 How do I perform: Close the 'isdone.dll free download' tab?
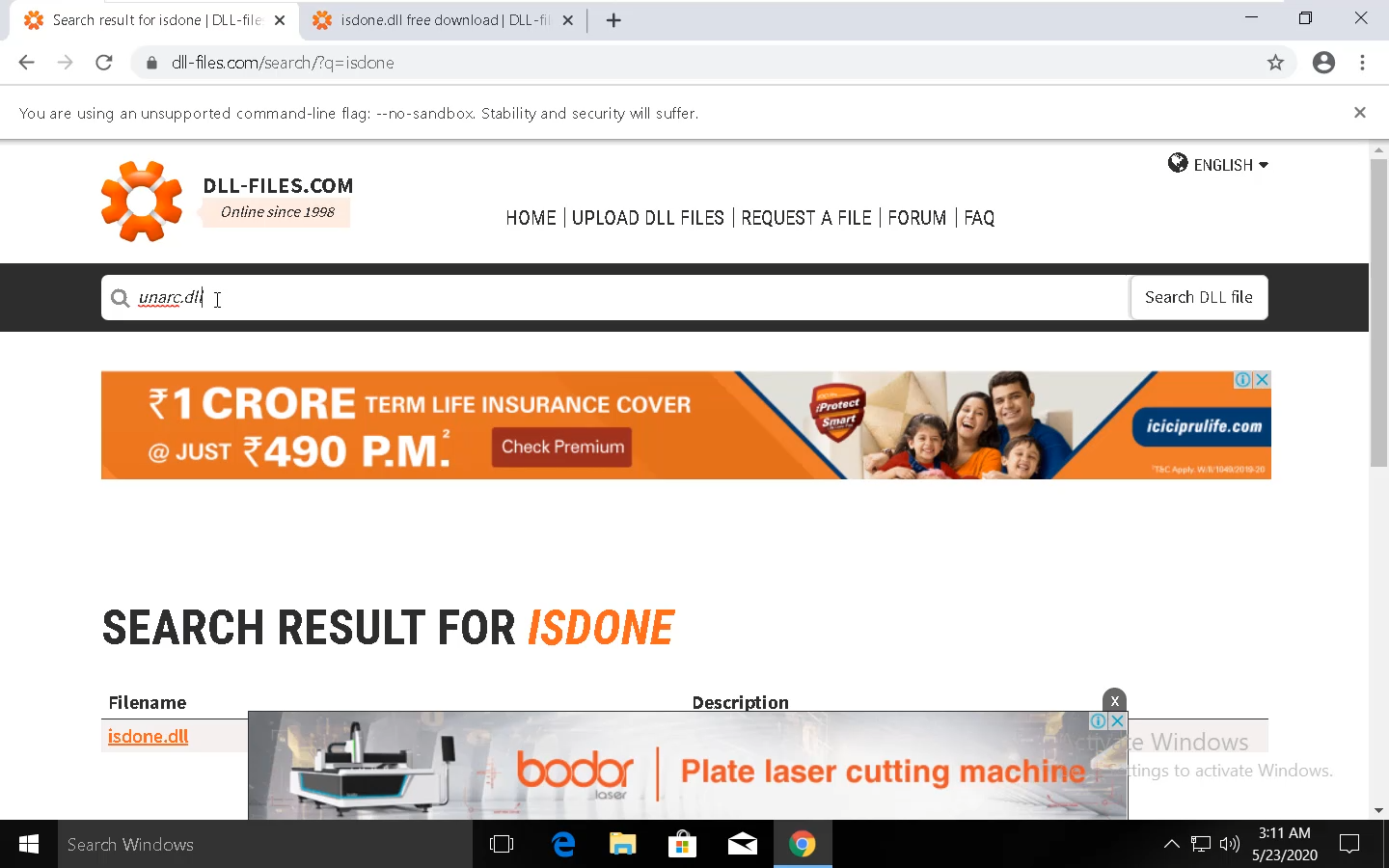click(x=568, y=20)
